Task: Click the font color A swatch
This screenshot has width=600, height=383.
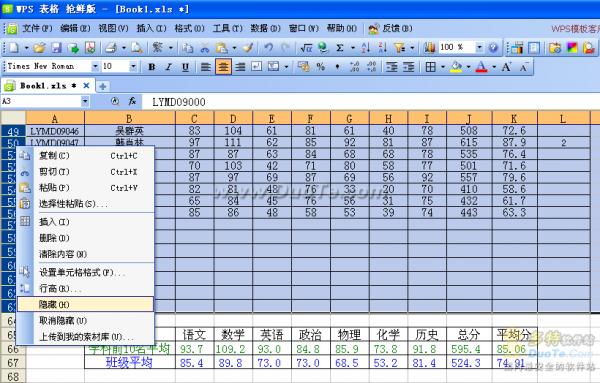Action: pos(481,67)
